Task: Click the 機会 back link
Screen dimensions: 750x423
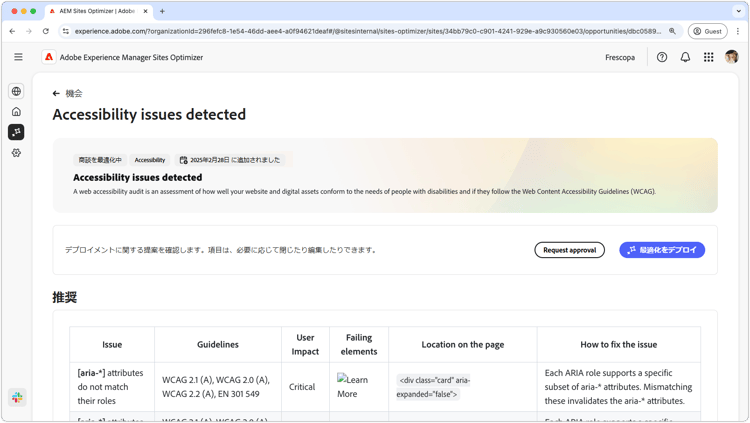Action: [74, 94]
